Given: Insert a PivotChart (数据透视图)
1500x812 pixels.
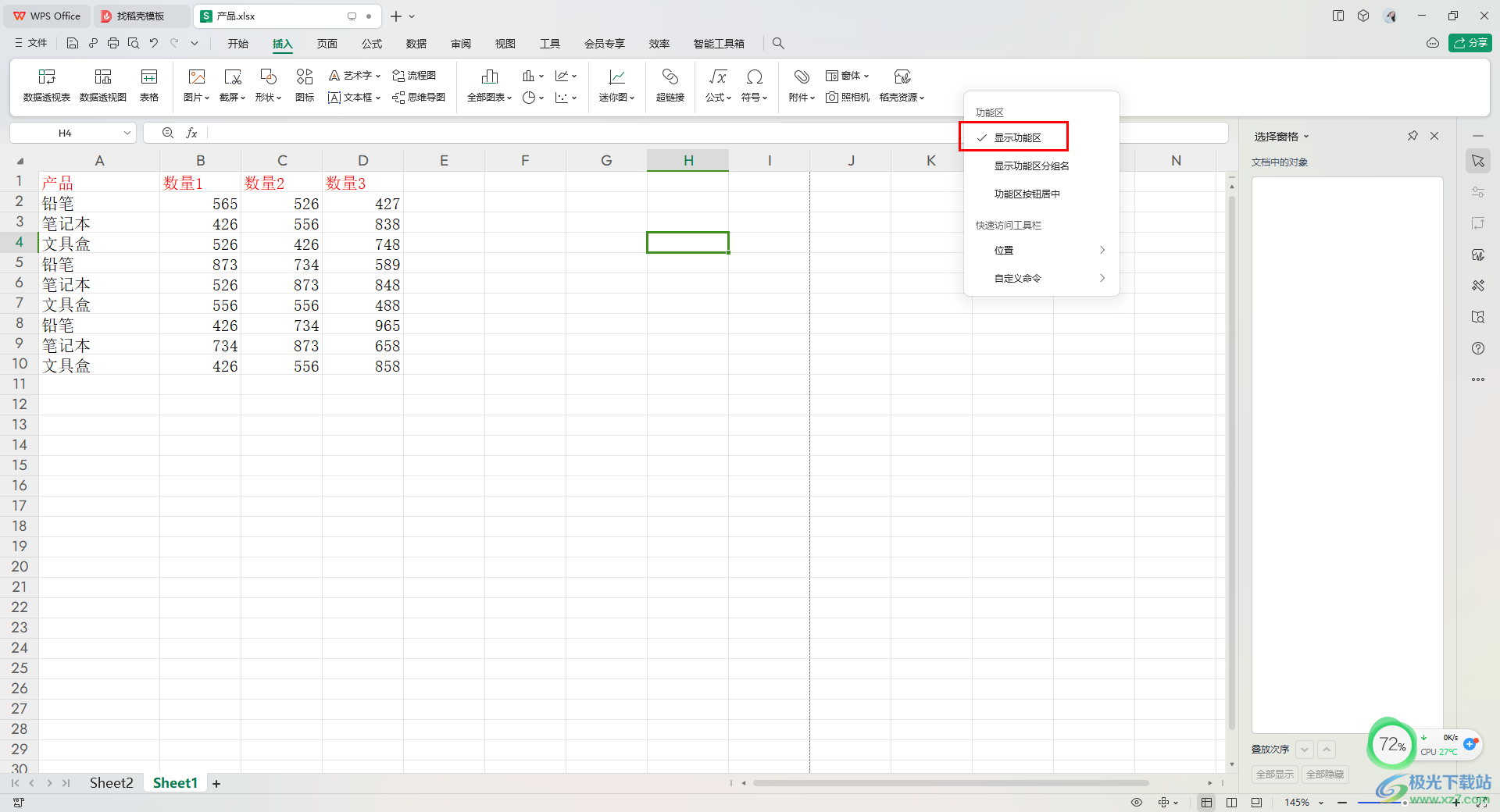Looking at the screenshot, I should point(103,85).
